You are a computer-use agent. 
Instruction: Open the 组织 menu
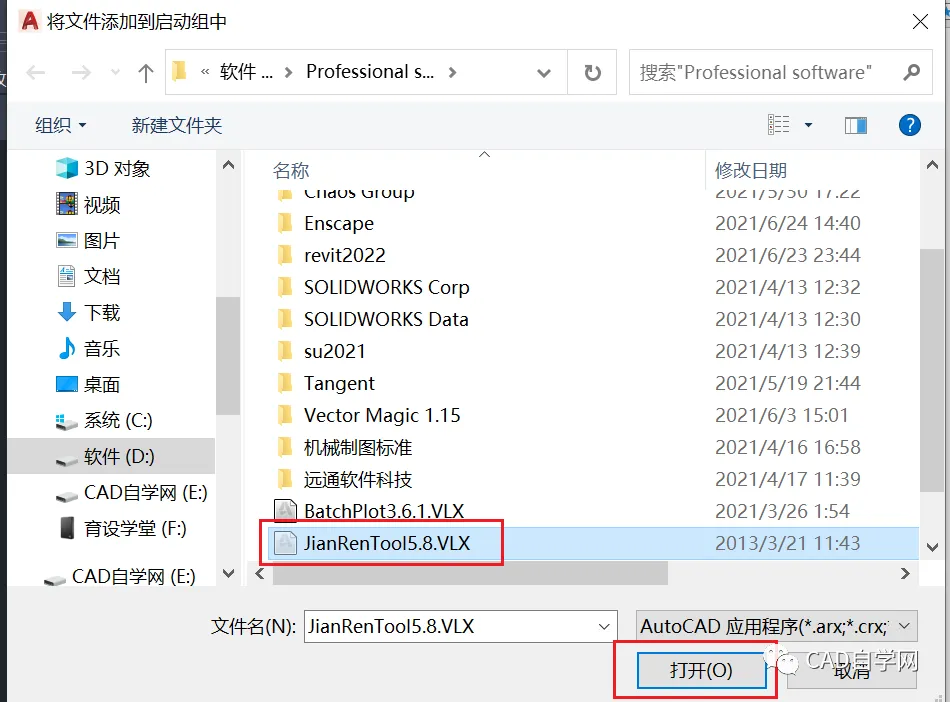coord(61,125)
